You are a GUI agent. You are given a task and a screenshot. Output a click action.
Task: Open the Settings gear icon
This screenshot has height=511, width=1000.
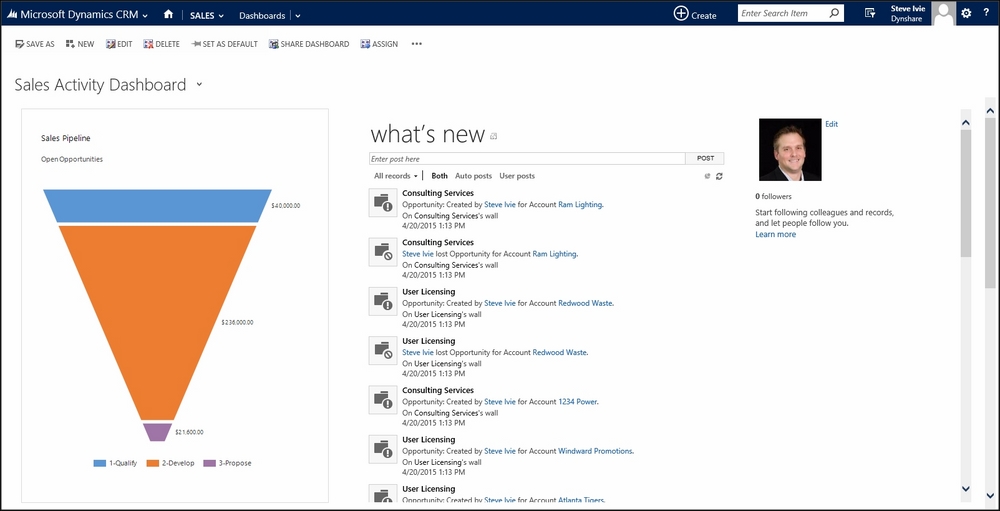coord(967,13)
